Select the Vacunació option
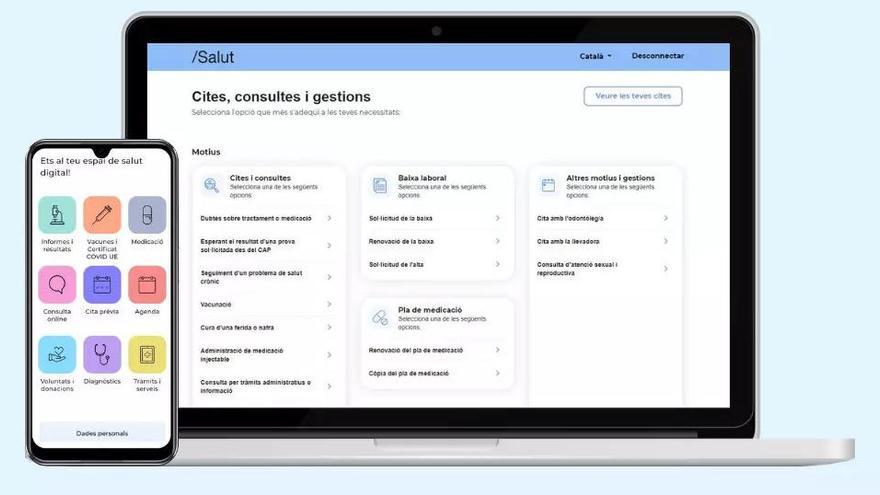 [x=266, y=304]
